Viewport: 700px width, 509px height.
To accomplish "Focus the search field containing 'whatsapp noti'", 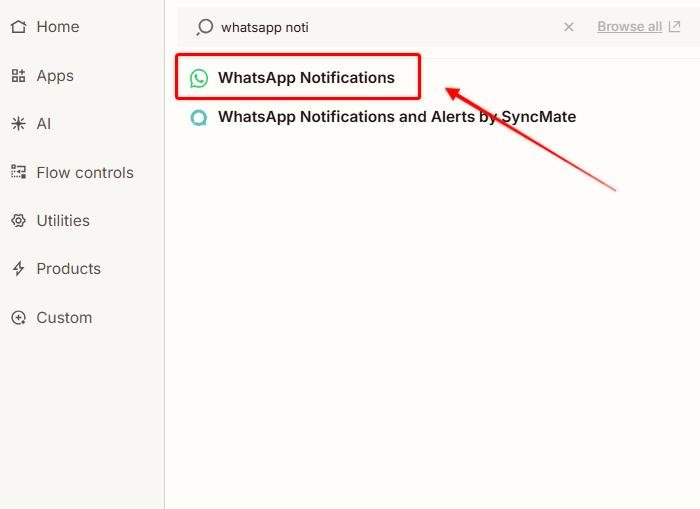I will pos(380,27).
